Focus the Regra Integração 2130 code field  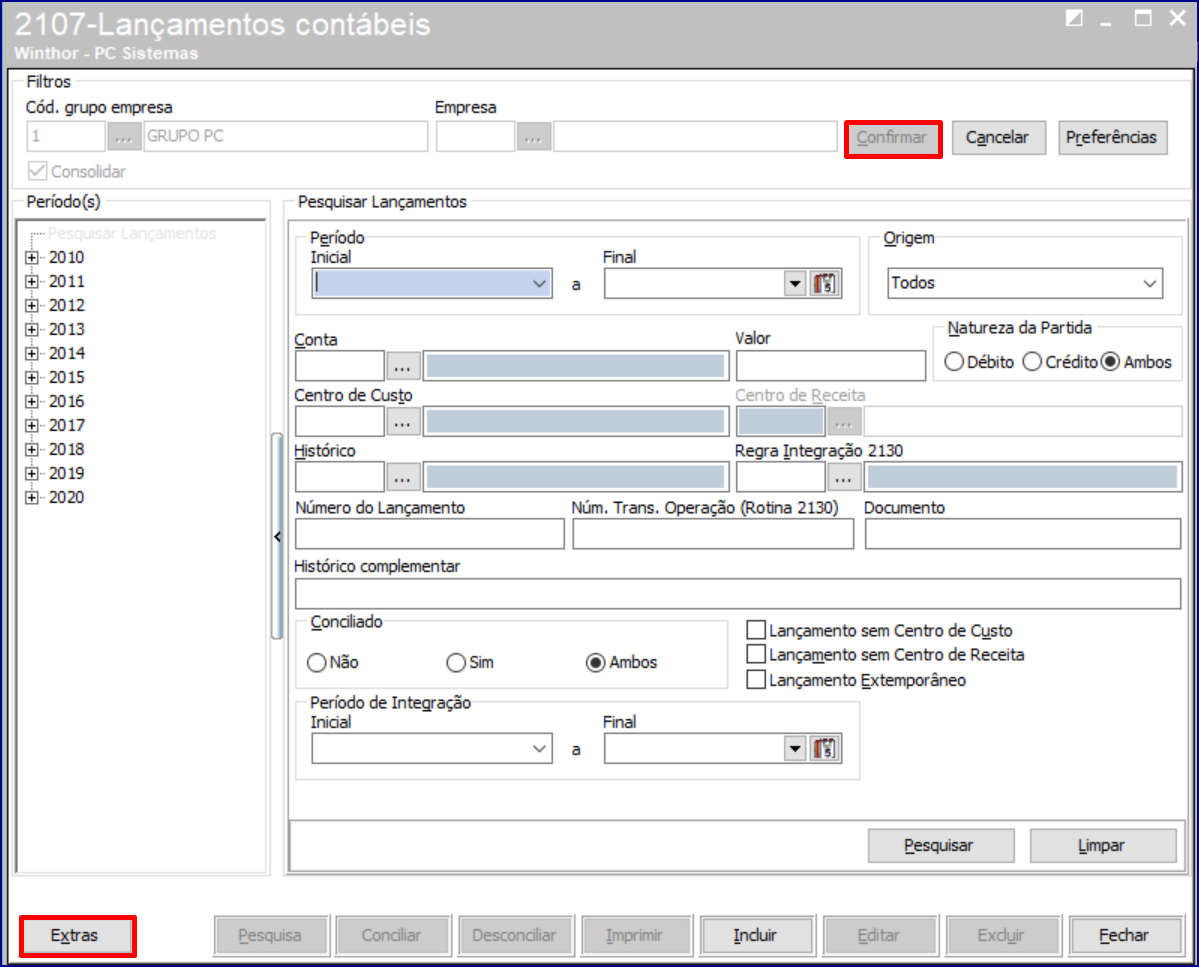781,478
